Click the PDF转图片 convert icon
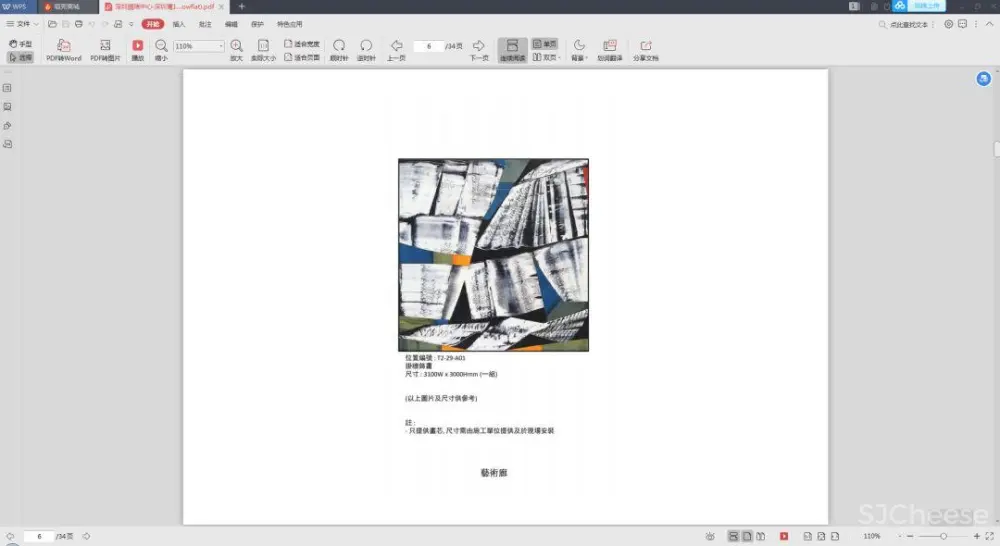This screenshot has width=1000, height=546. click(105, 46)
